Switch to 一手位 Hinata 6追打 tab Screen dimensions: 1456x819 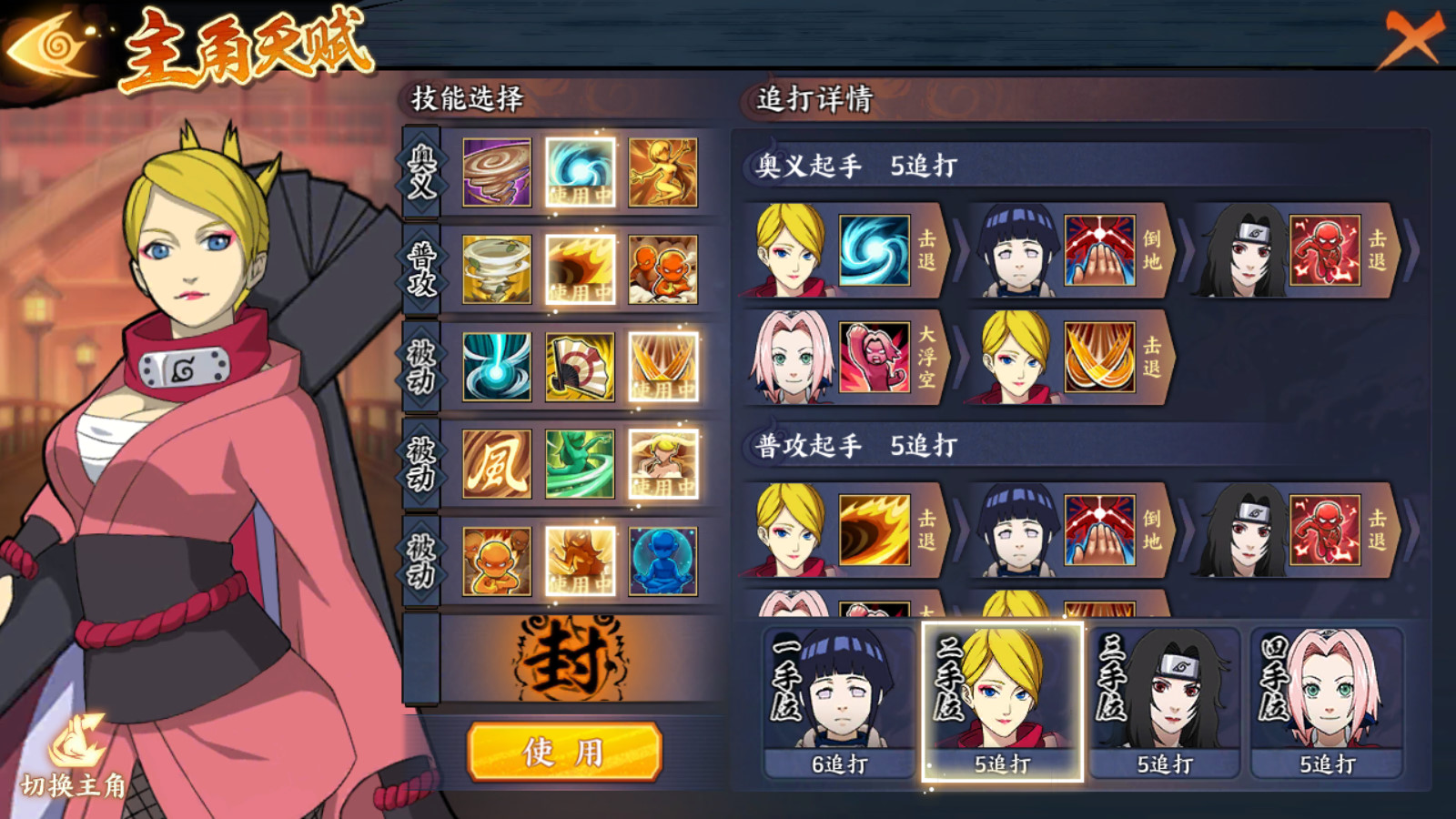point(839,703)
